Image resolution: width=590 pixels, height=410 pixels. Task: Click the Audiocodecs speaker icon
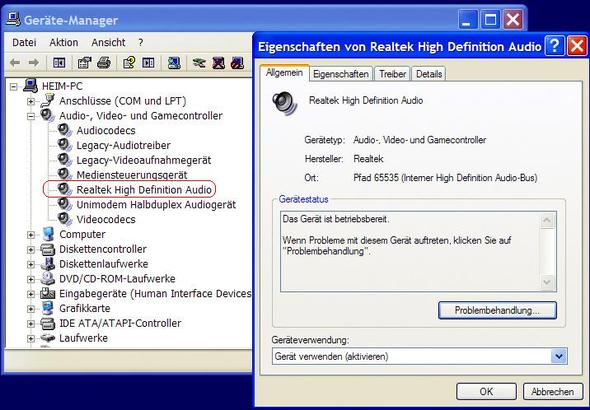click(x=65, y=130)
